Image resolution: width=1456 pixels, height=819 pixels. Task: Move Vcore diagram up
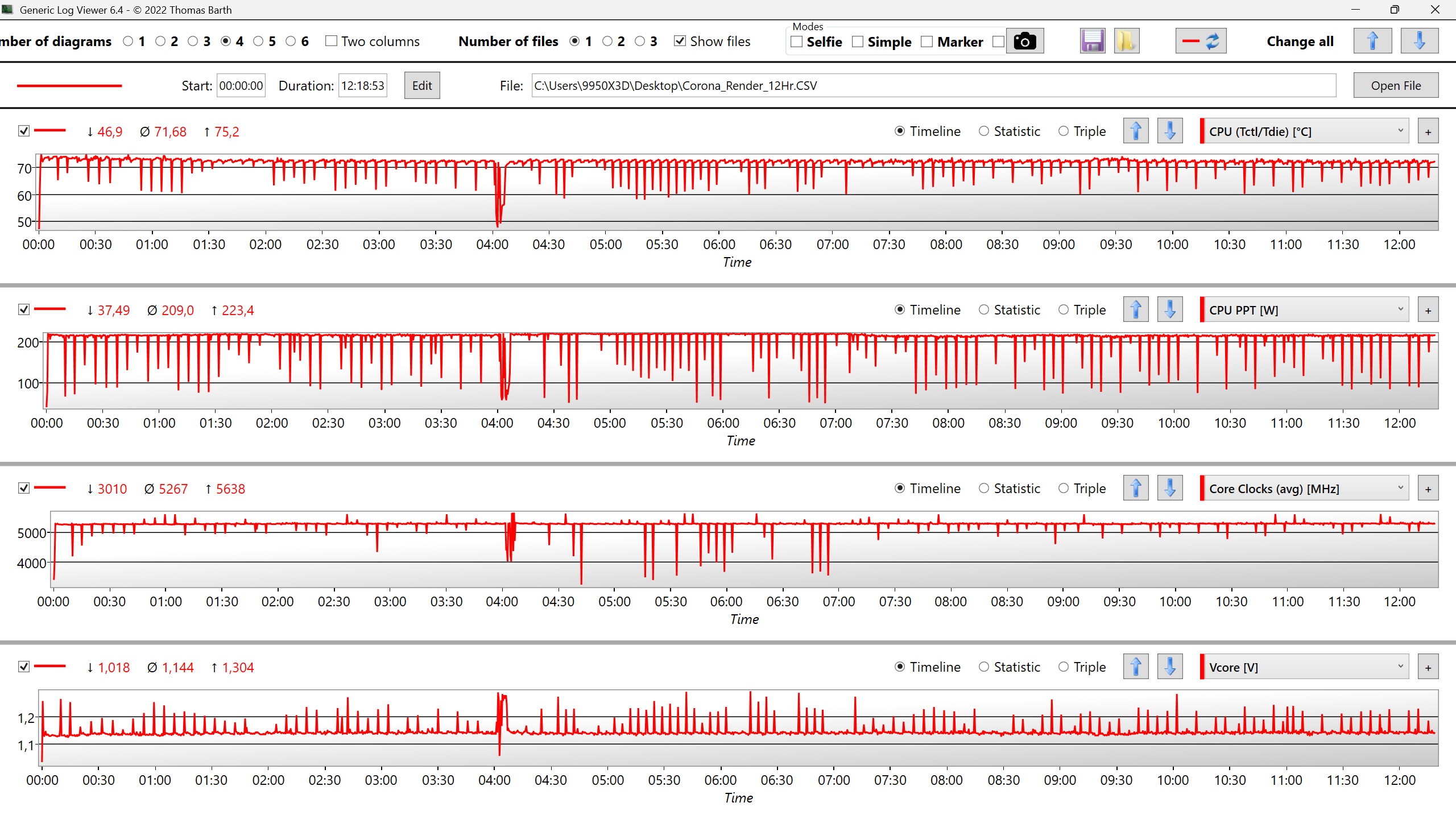tap(1136, 667)
